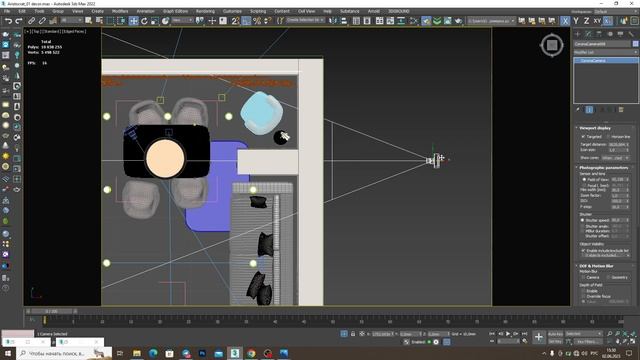Viewport: 640px width, 360px height.
Task: Open the Create tab plus icon
Action: tap(578, 34)
